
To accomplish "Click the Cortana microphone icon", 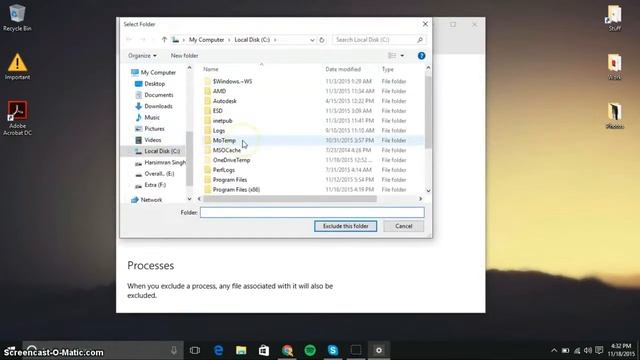I will [x=174, y=350].
